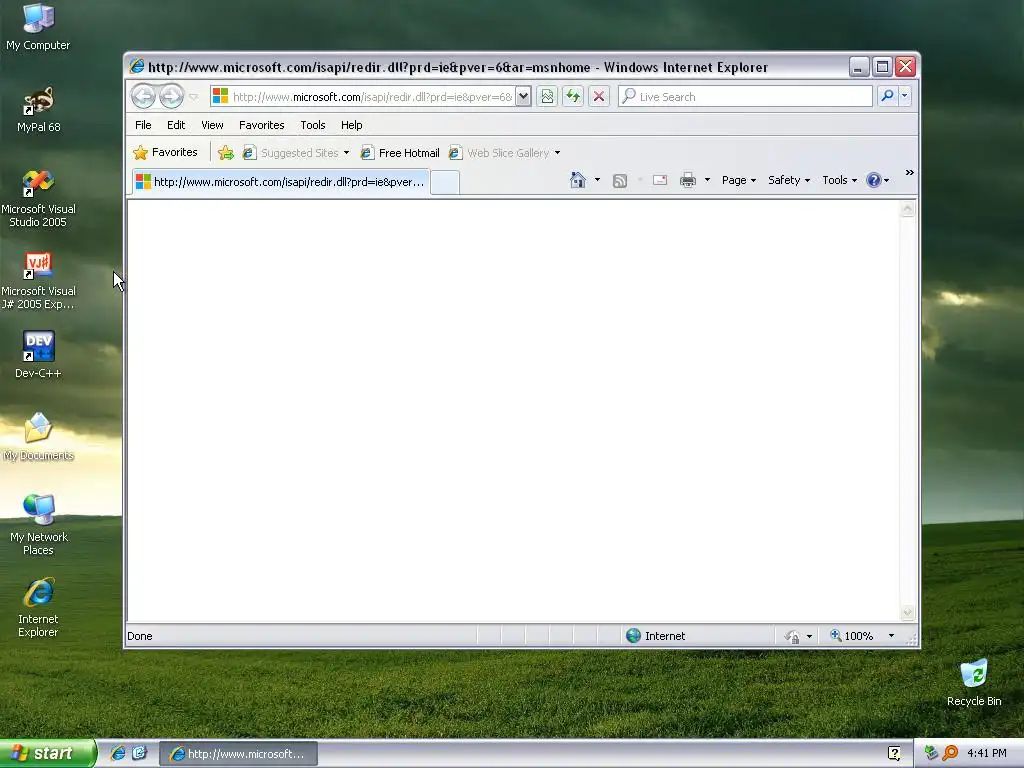Expand the address bar history dropdown
1024x768 pixels.
point(523,97)
